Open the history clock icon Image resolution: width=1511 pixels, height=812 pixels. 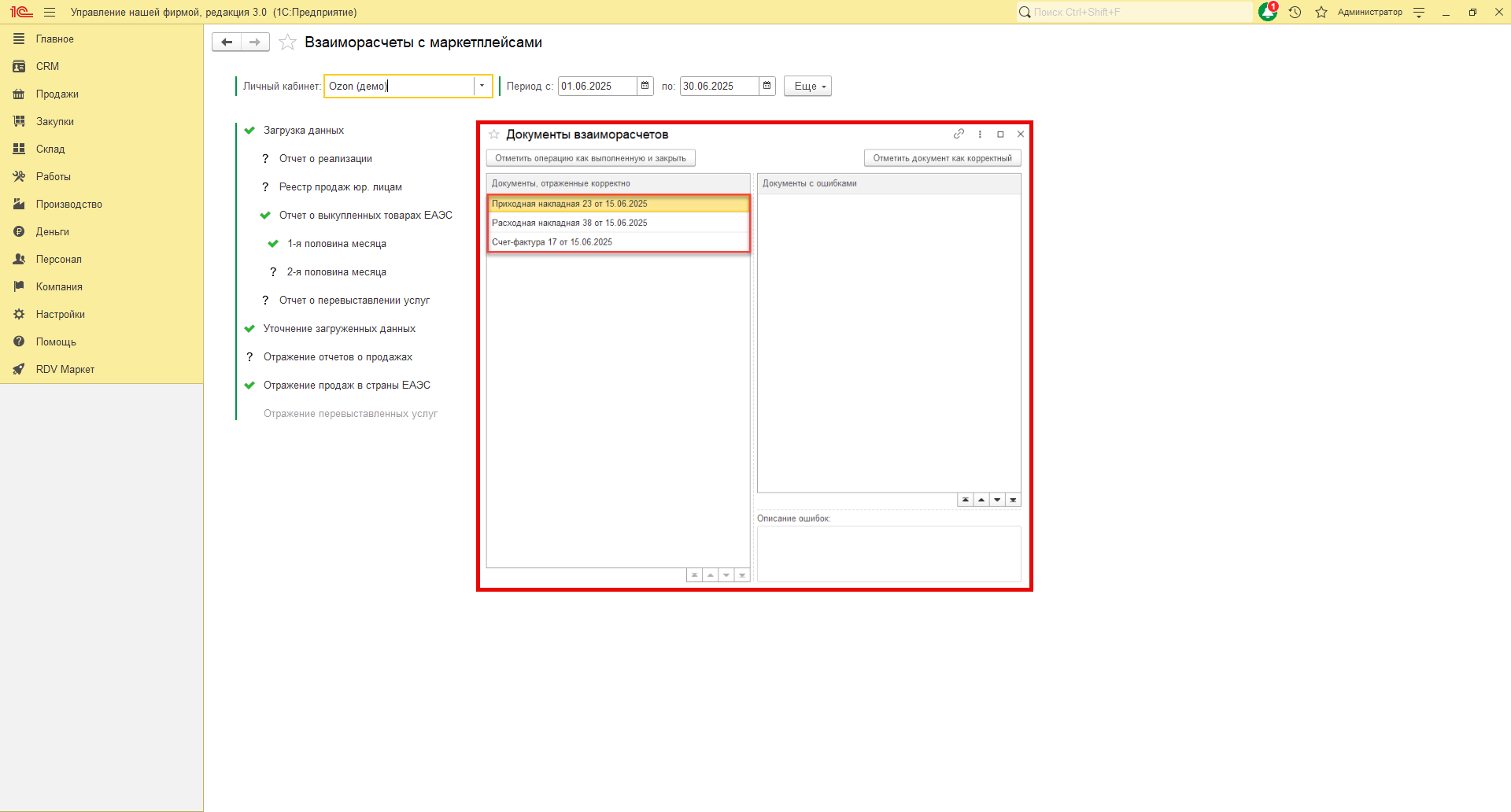(x=1295, y=12)
